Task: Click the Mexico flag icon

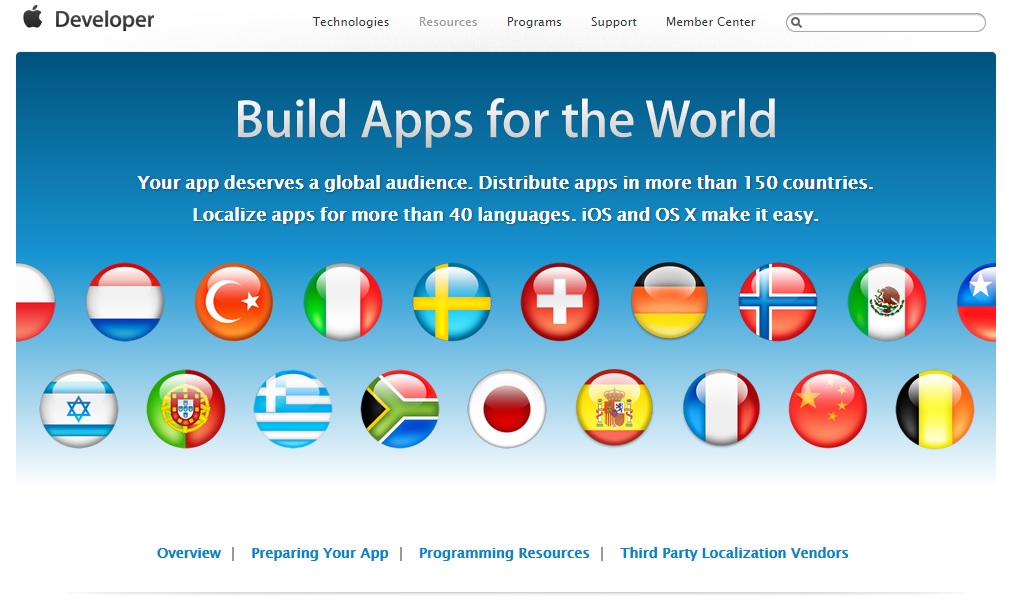Action: 887,302
